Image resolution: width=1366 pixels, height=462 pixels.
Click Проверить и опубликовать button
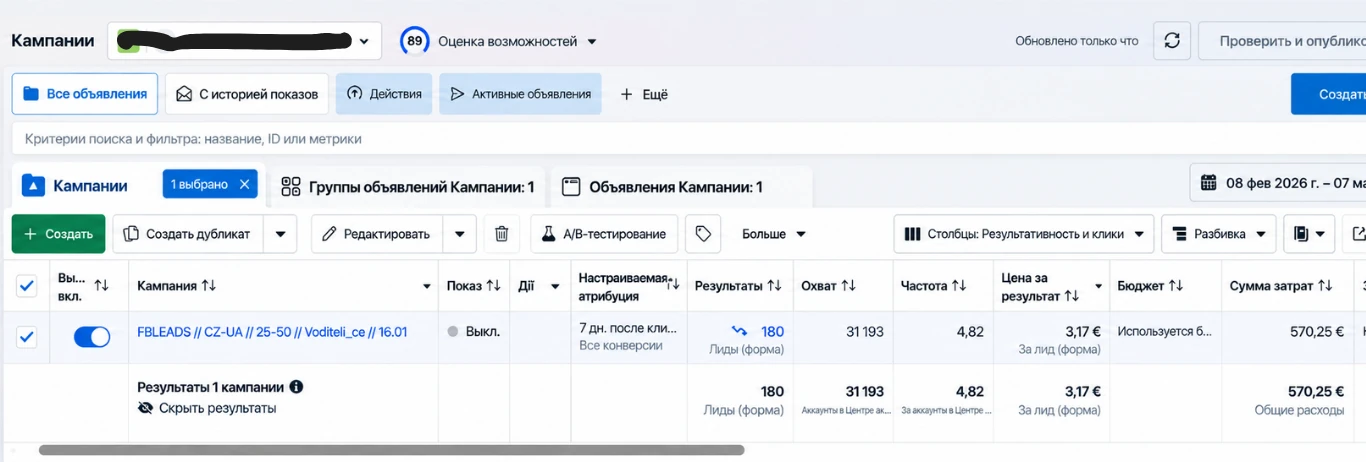tap(1282, 41)
